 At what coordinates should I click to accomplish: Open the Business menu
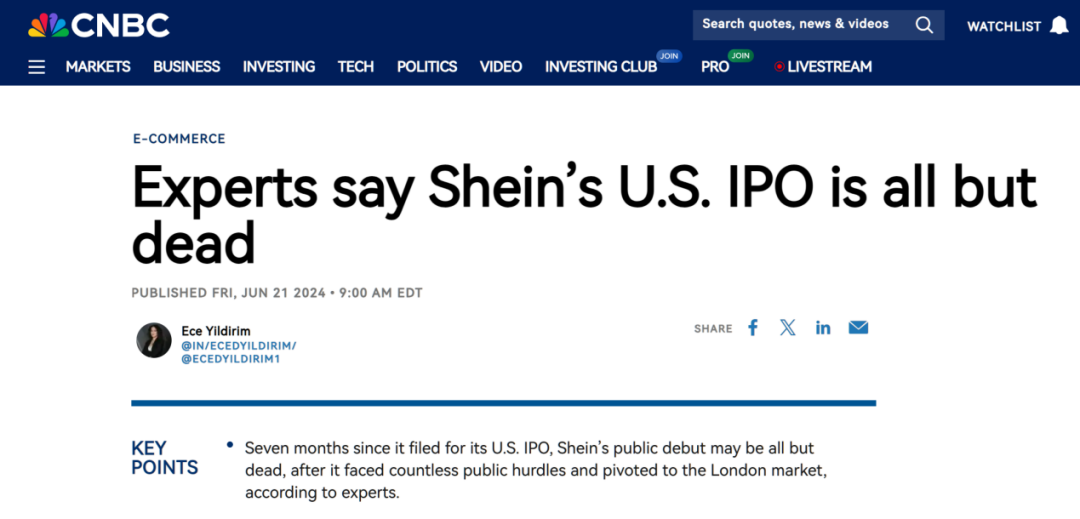click(186, 67)
